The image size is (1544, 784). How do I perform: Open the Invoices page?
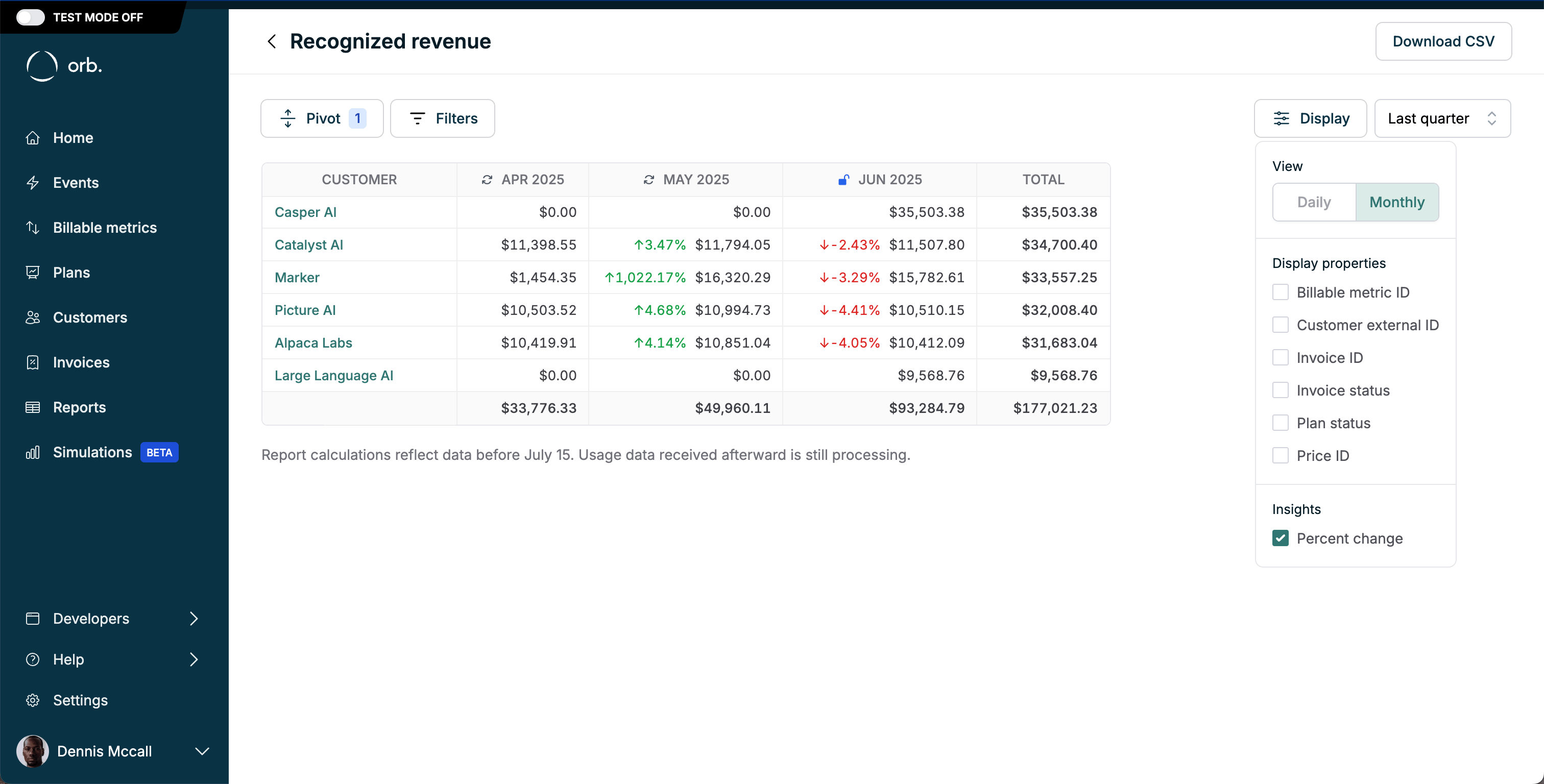(81, 362)
